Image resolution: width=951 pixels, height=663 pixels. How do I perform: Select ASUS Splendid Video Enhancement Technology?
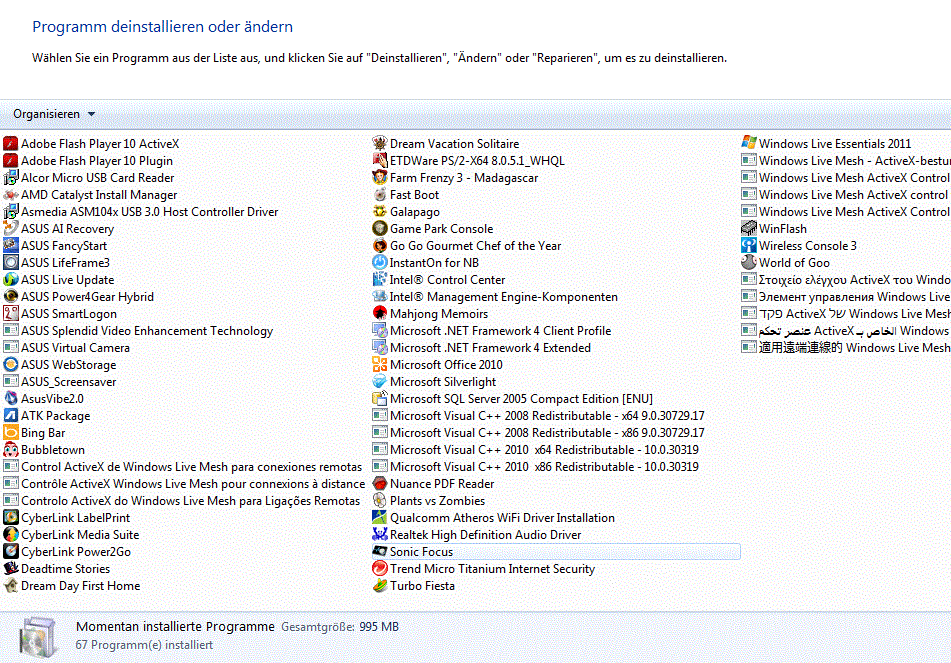138,331
